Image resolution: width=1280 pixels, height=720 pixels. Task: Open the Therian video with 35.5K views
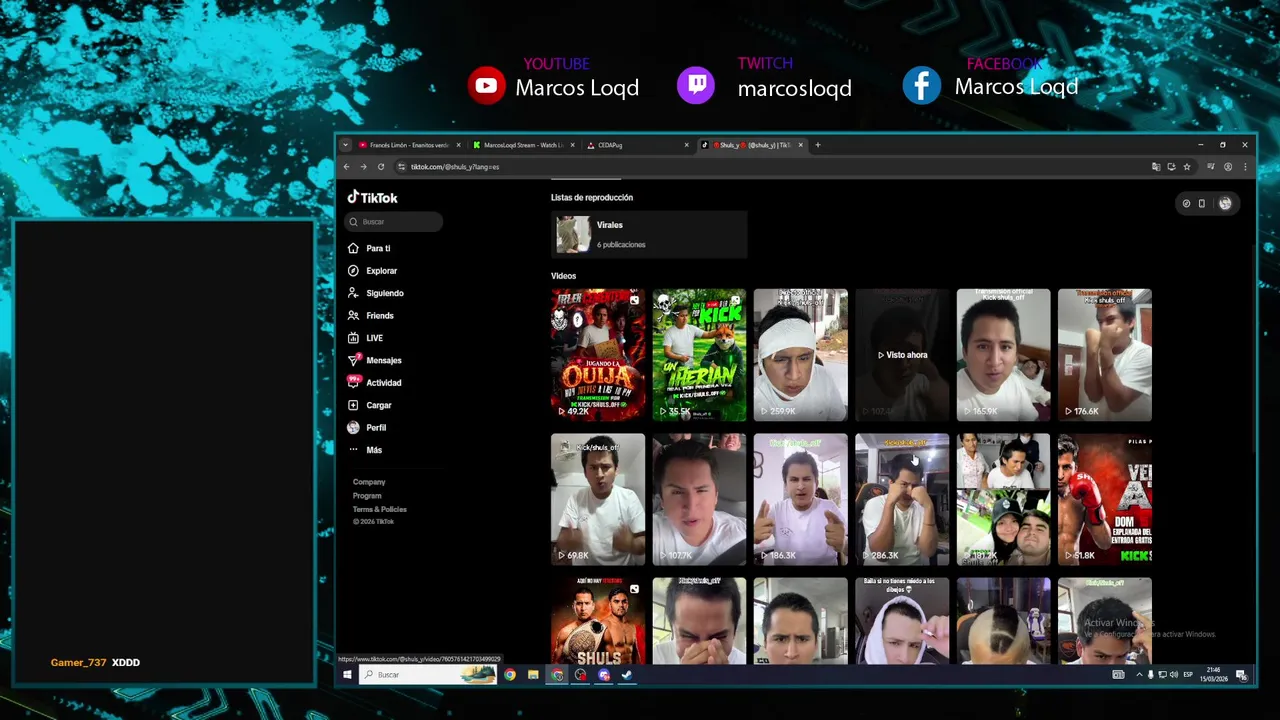[x=699, y=355]
